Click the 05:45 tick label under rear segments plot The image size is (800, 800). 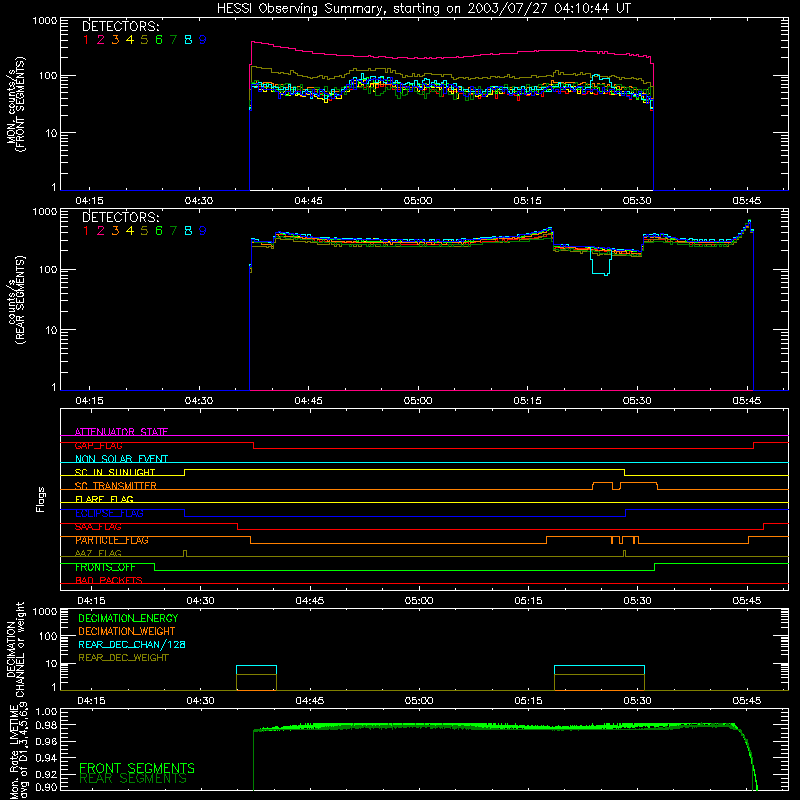746,401
